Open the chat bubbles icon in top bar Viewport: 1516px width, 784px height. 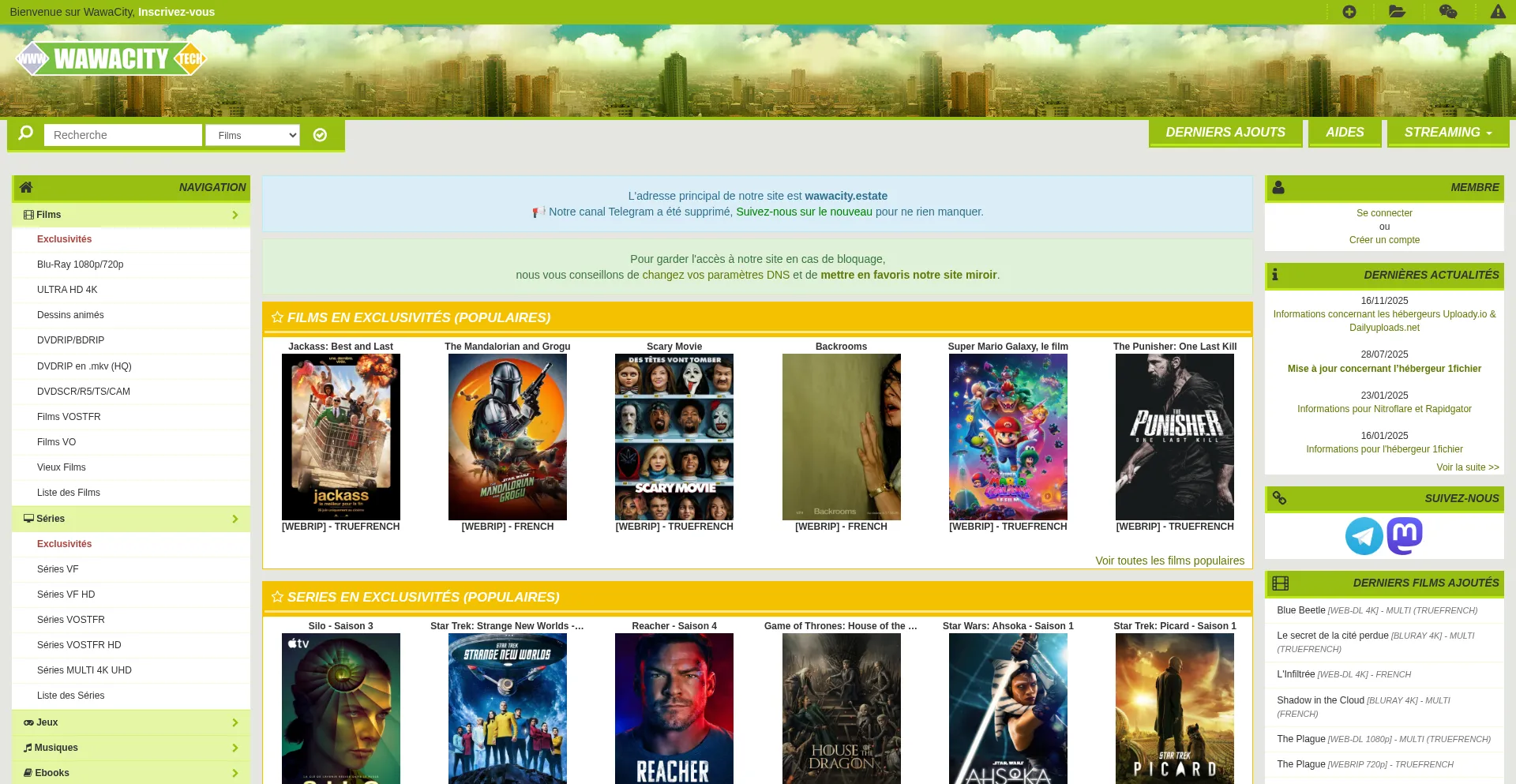1447,12
